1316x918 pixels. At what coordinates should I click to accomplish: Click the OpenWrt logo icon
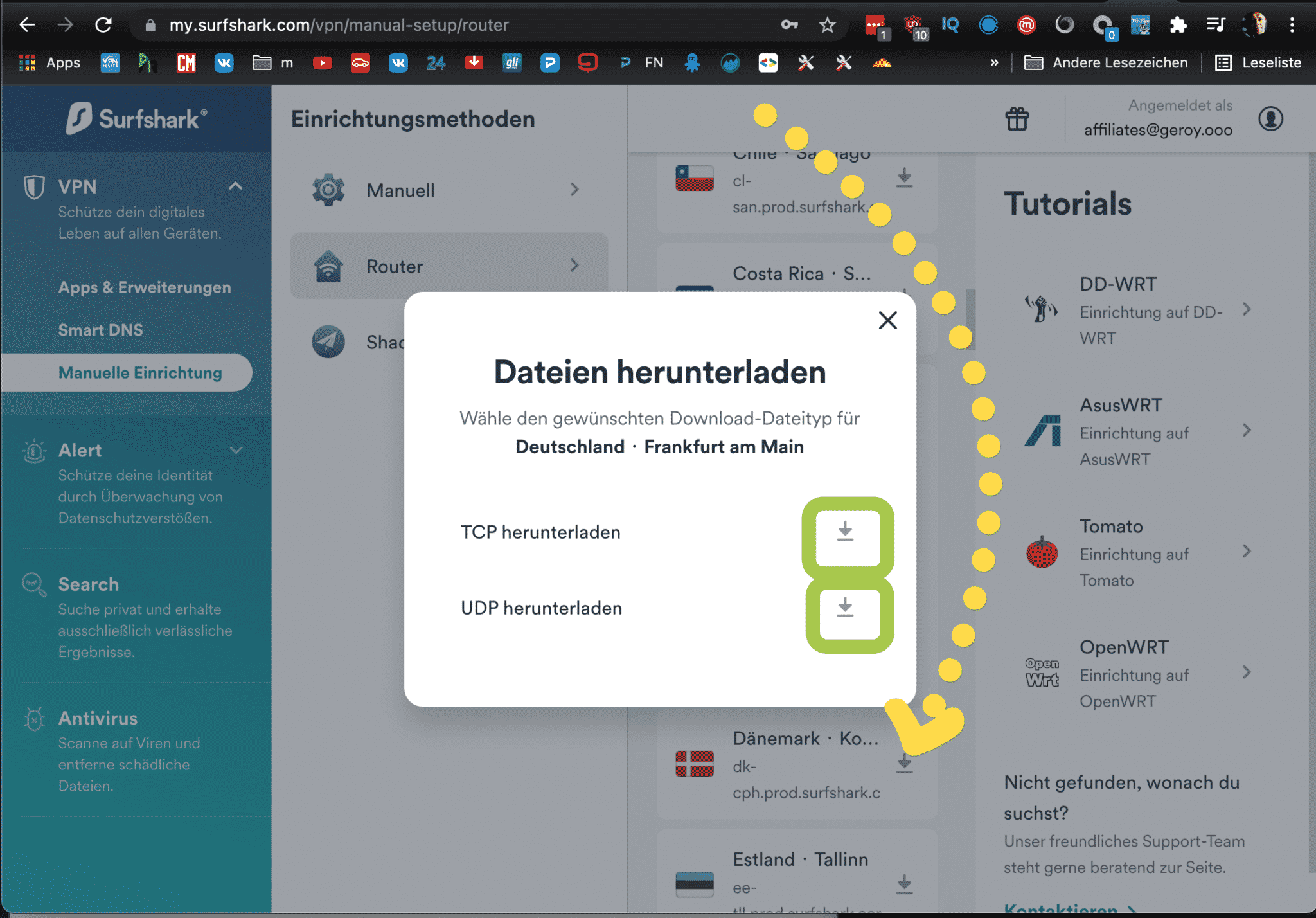coord(1042,672)
